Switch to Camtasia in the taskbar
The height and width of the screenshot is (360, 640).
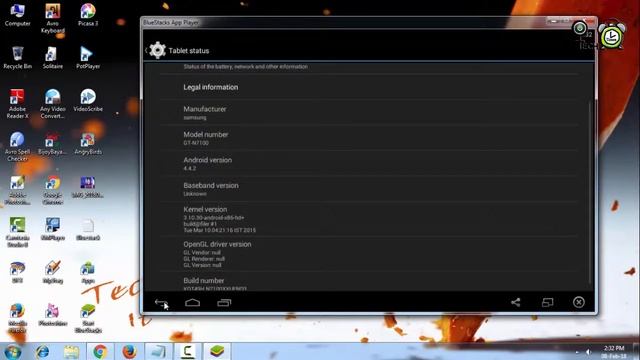click(188, 351)
